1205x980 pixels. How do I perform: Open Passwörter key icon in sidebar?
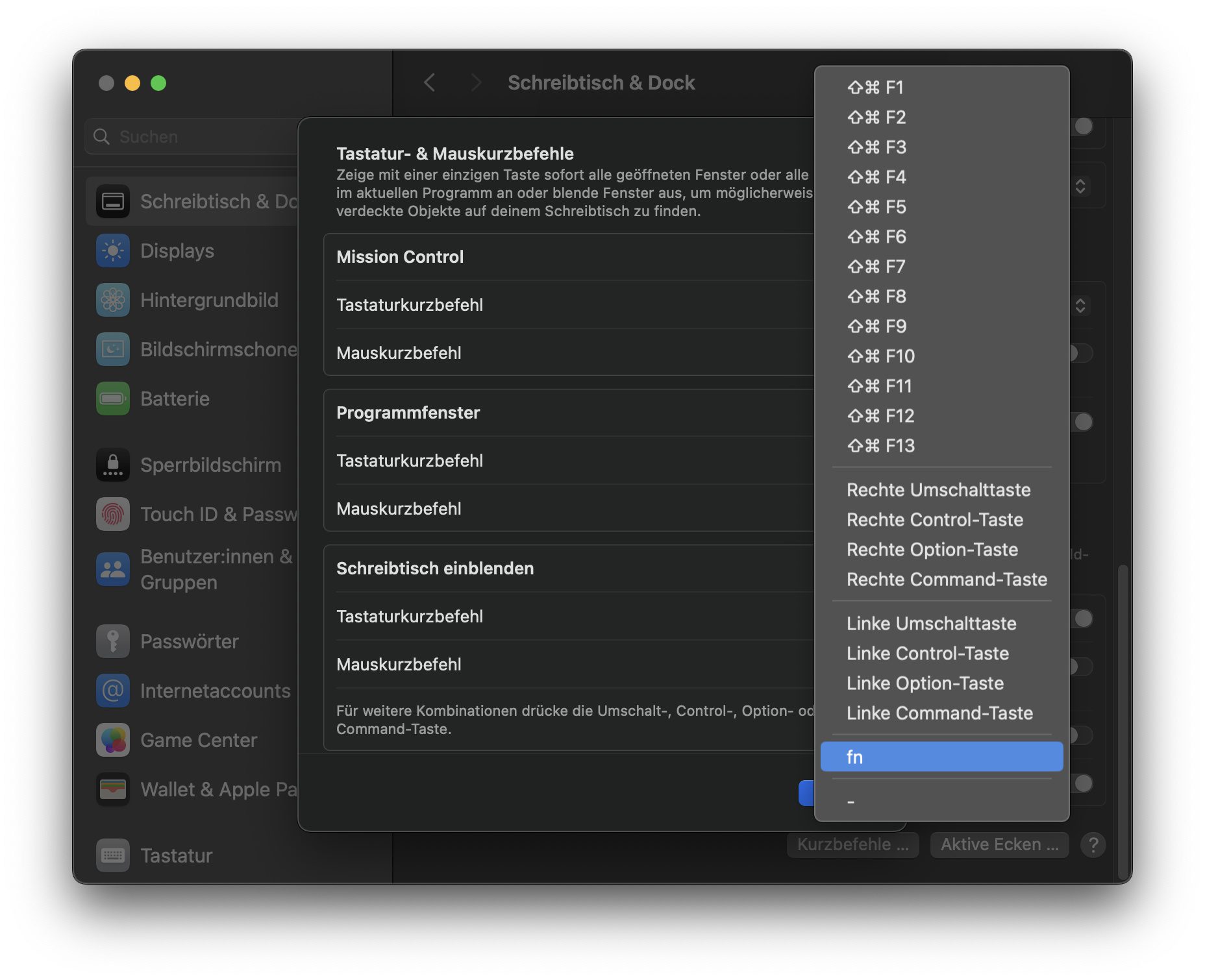[x=113, y=642]
